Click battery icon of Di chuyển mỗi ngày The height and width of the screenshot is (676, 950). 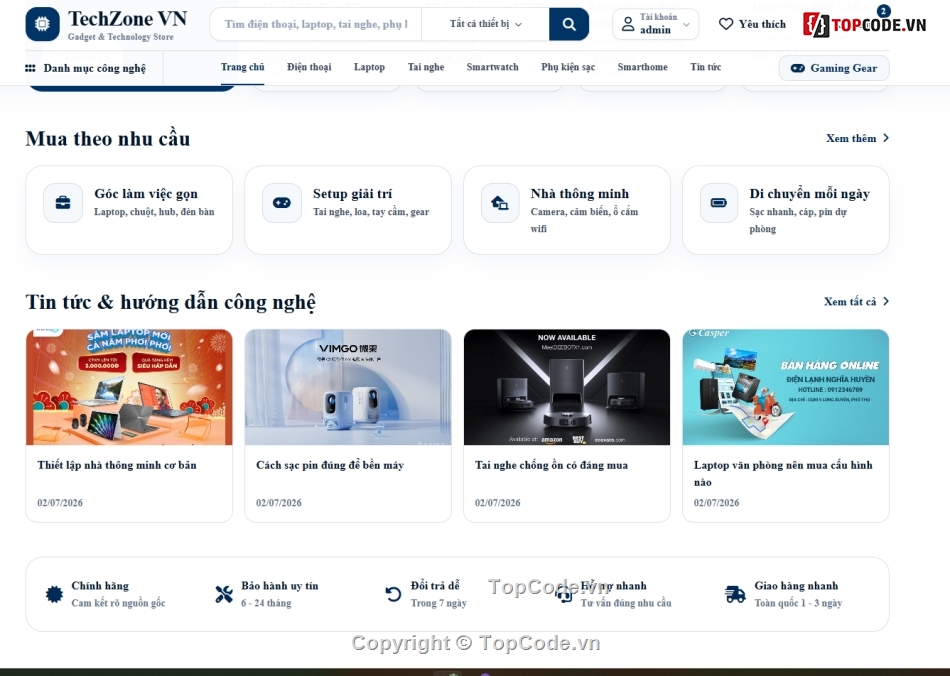coord(719,203)
